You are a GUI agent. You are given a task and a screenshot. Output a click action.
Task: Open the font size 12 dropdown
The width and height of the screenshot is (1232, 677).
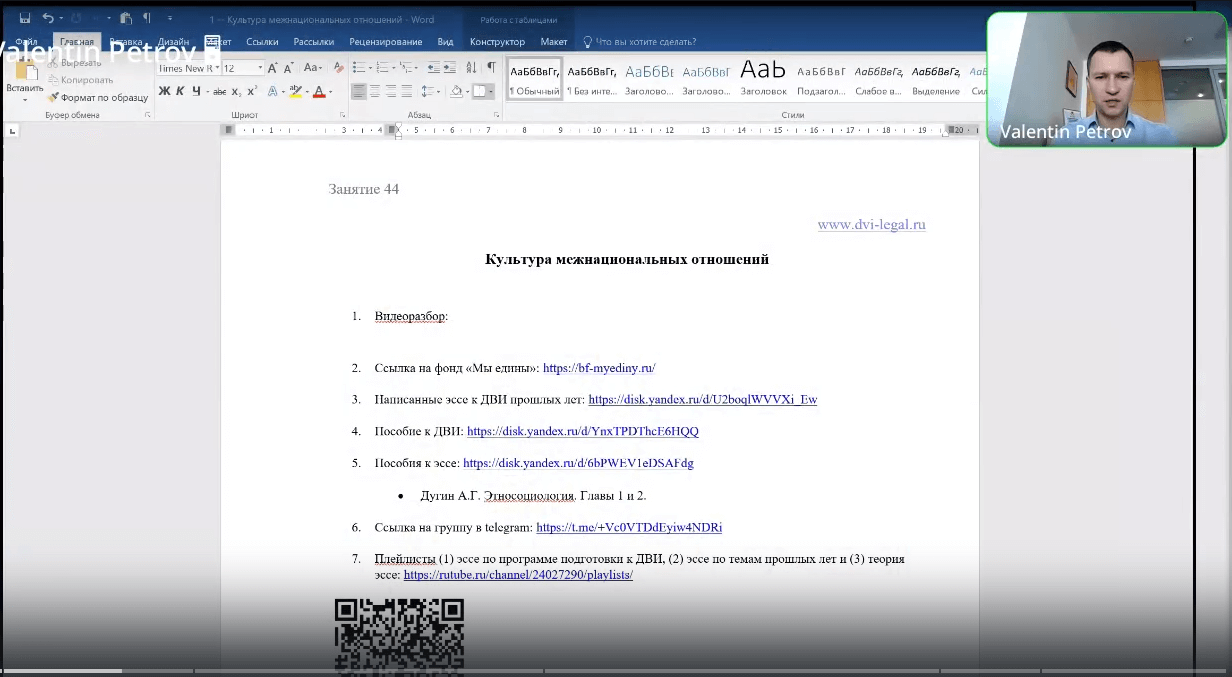[260, 68]
